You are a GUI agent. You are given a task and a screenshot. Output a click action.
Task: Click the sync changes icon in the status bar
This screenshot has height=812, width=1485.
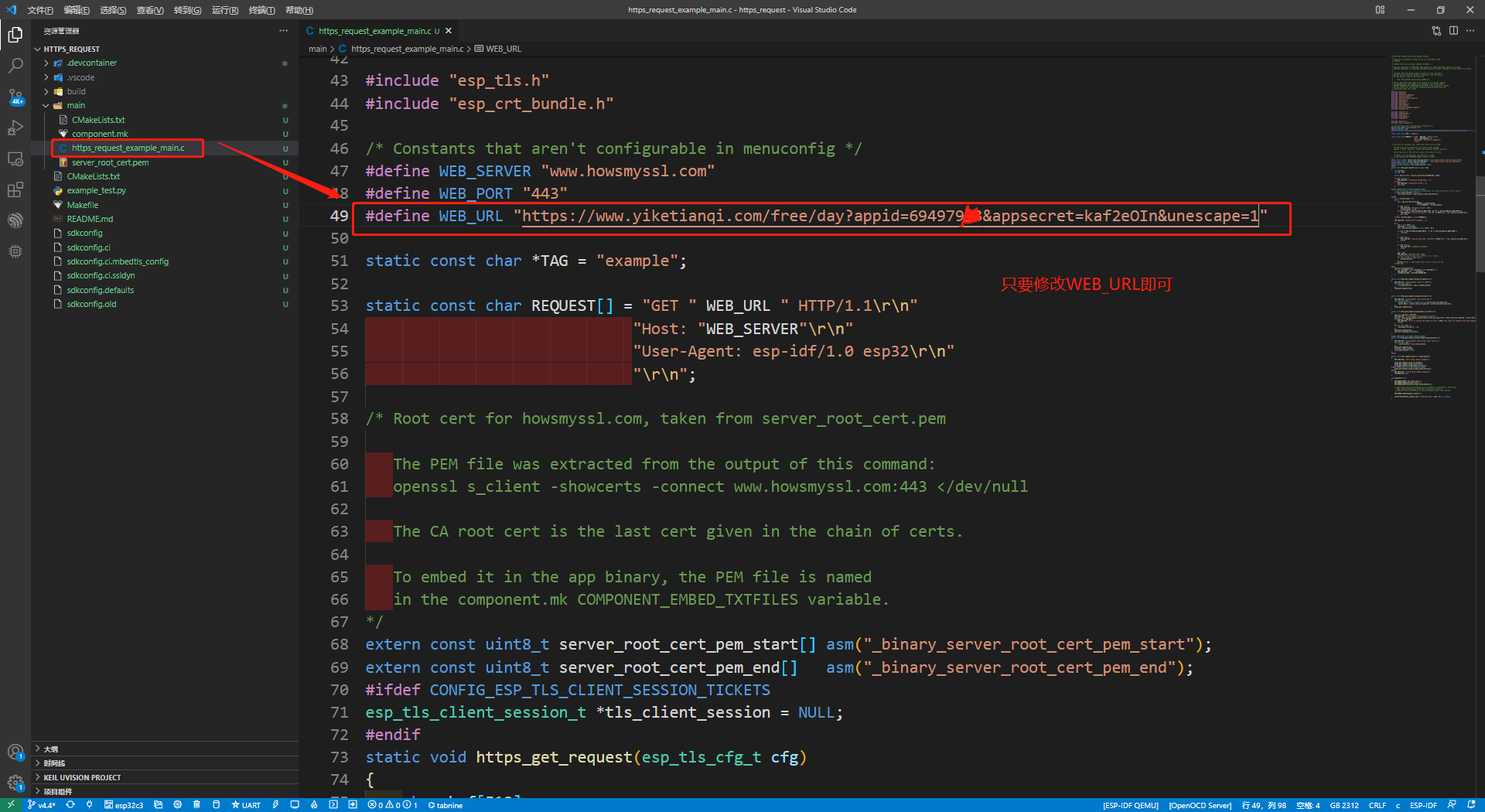(x=70, y=805)
